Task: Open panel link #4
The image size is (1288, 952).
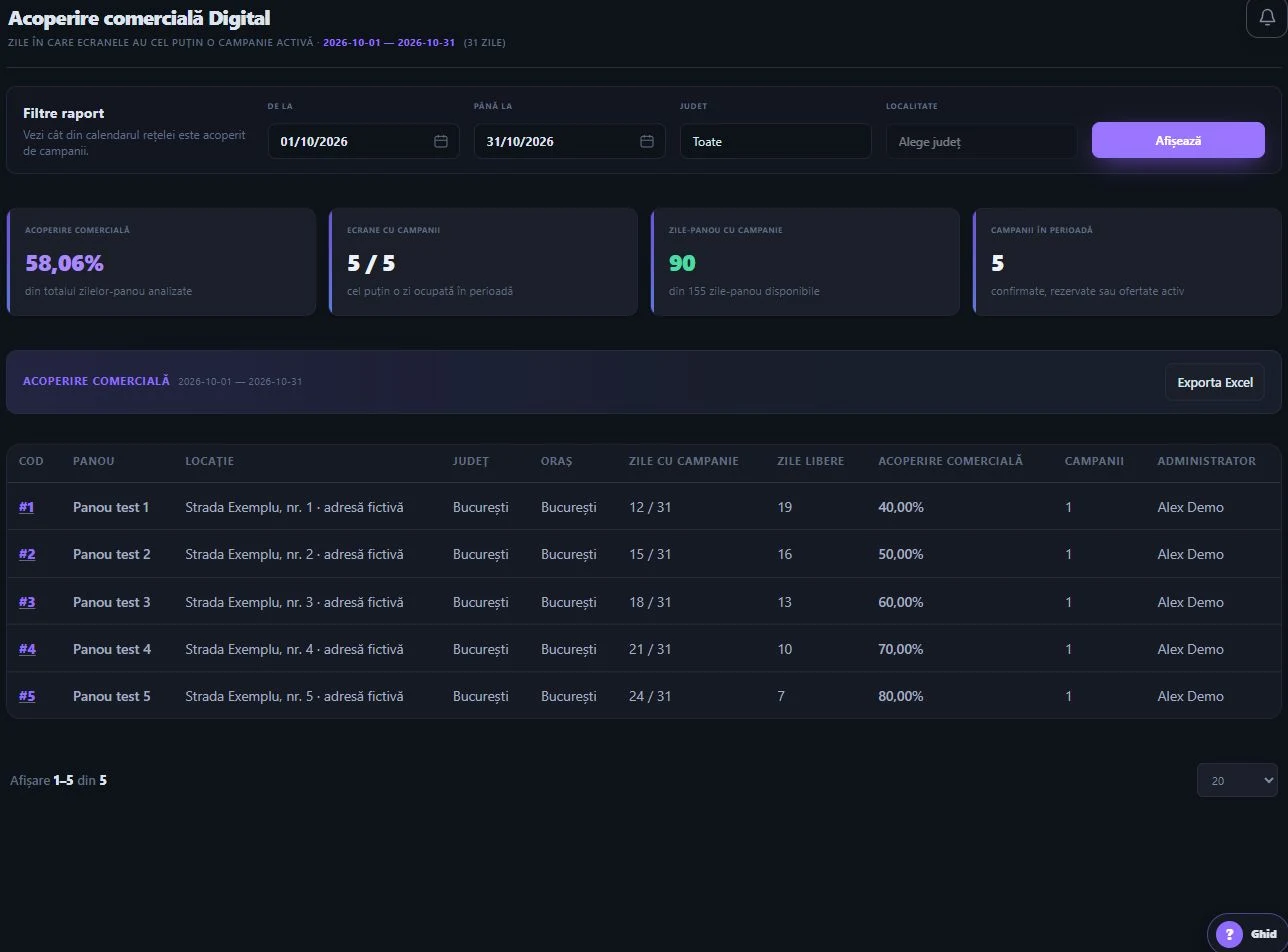Action: (27, 649)
